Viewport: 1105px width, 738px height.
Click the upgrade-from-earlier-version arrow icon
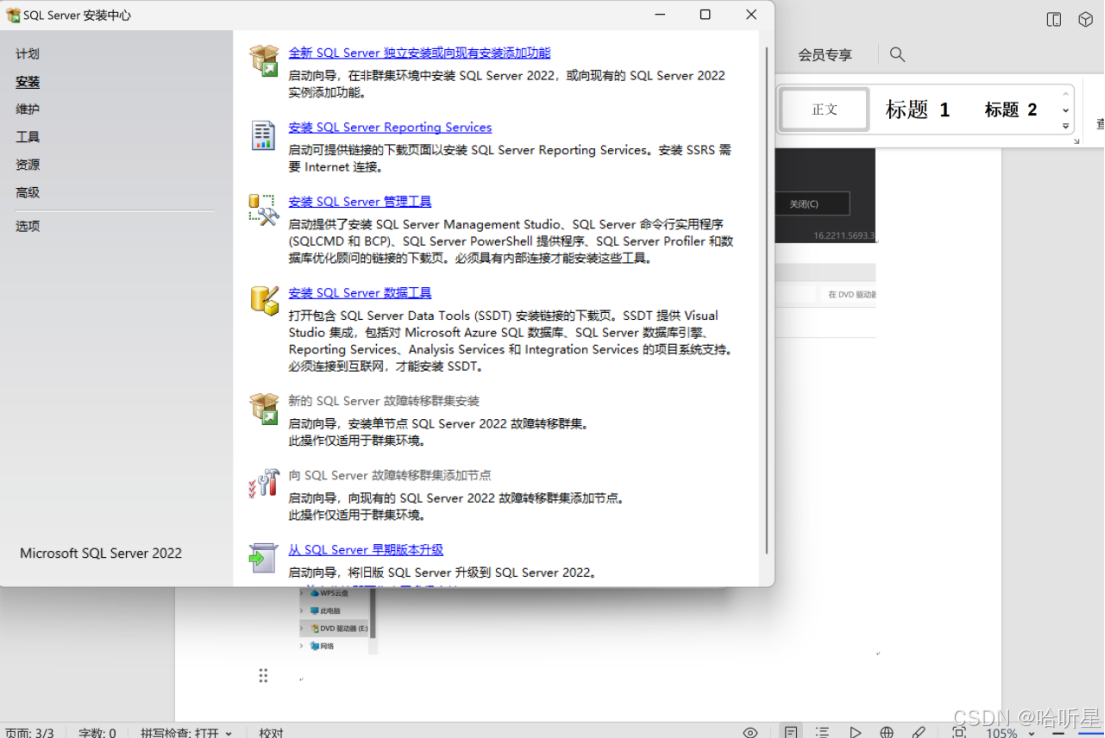pos(263,558)
